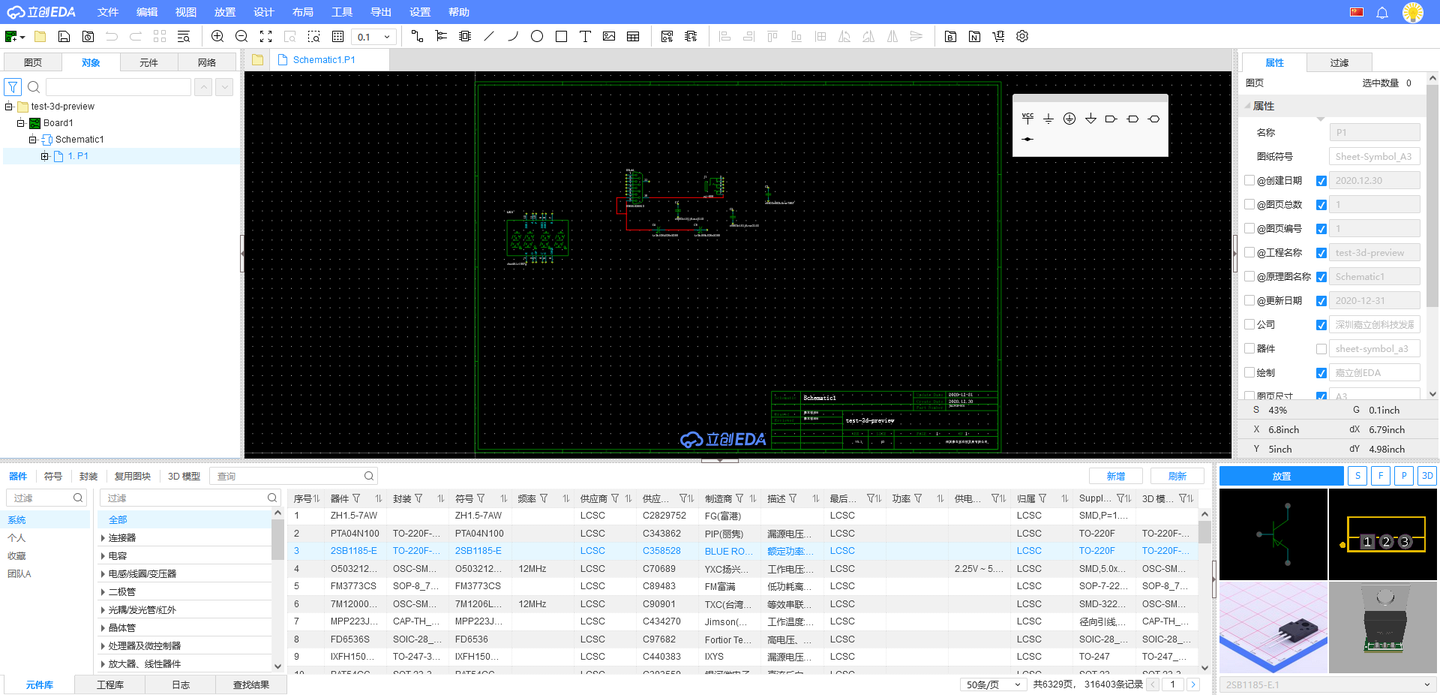
Task: Click the zoom in magnifier icon
Action: 217,36
